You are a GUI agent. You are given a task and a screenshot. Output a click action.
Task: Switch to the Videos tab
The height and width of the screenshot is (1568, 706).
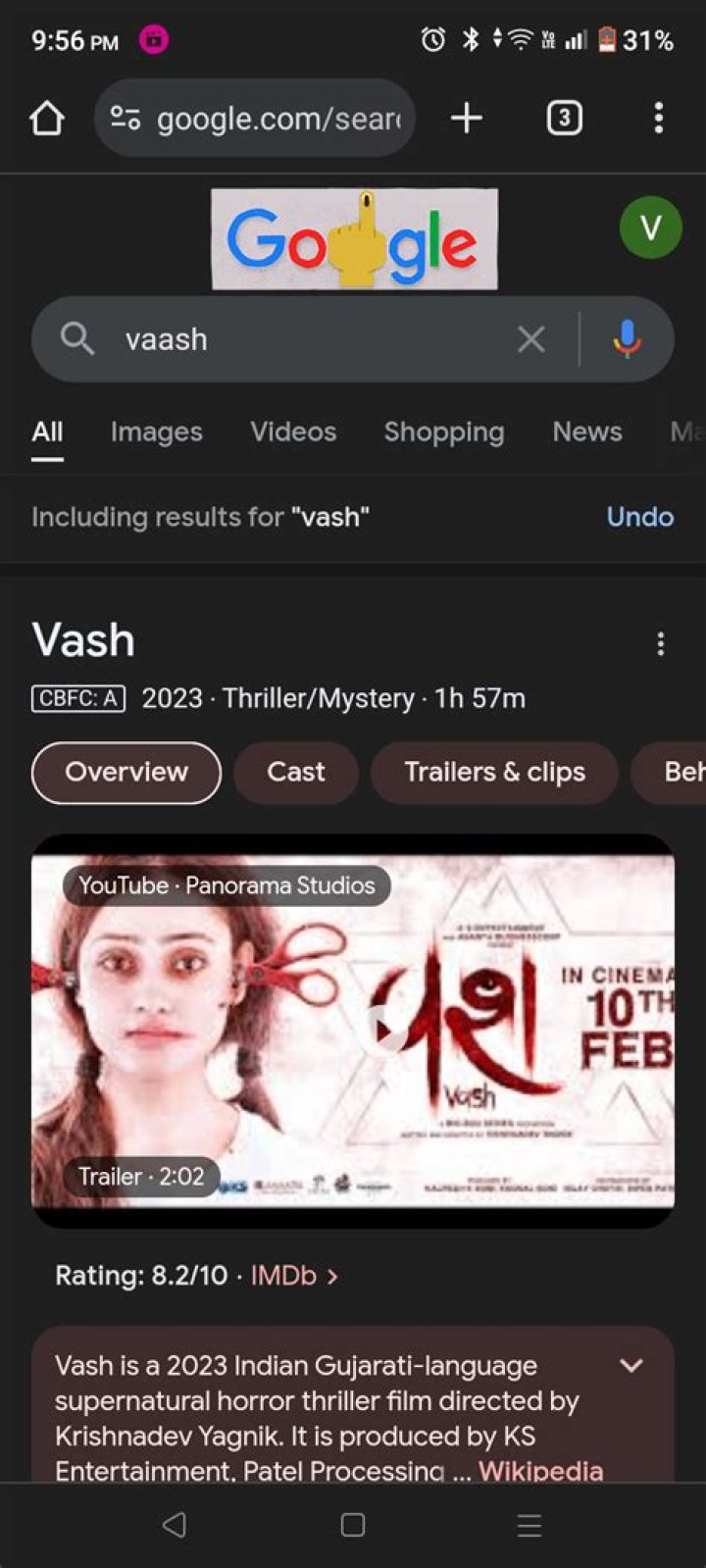coord(293,431)
